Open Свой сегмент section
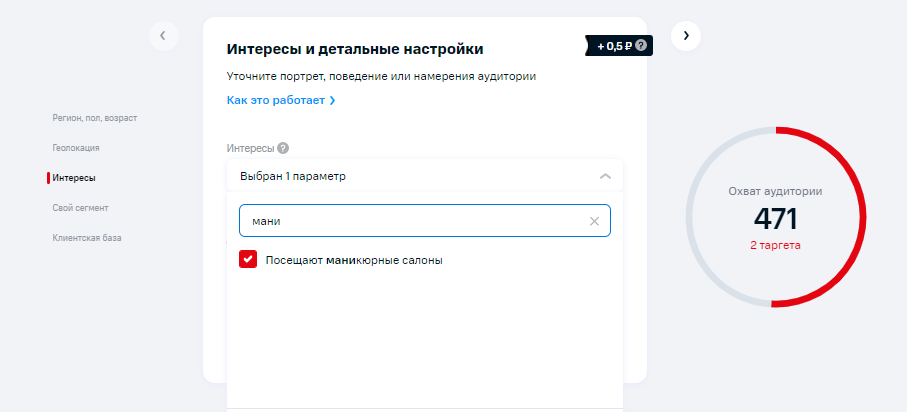Screen dimensions: 907x412 click(80, 208)
